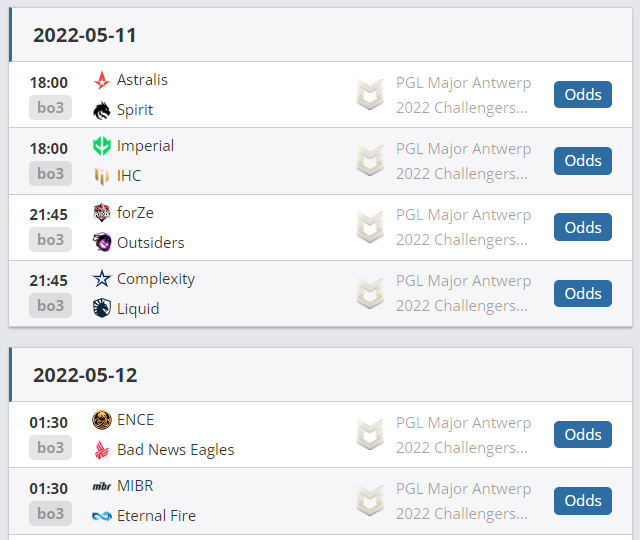The width and height of the screenshot is (640, 540).
Task: Click the Complexity star logo icon
Action: coord(101,279)
